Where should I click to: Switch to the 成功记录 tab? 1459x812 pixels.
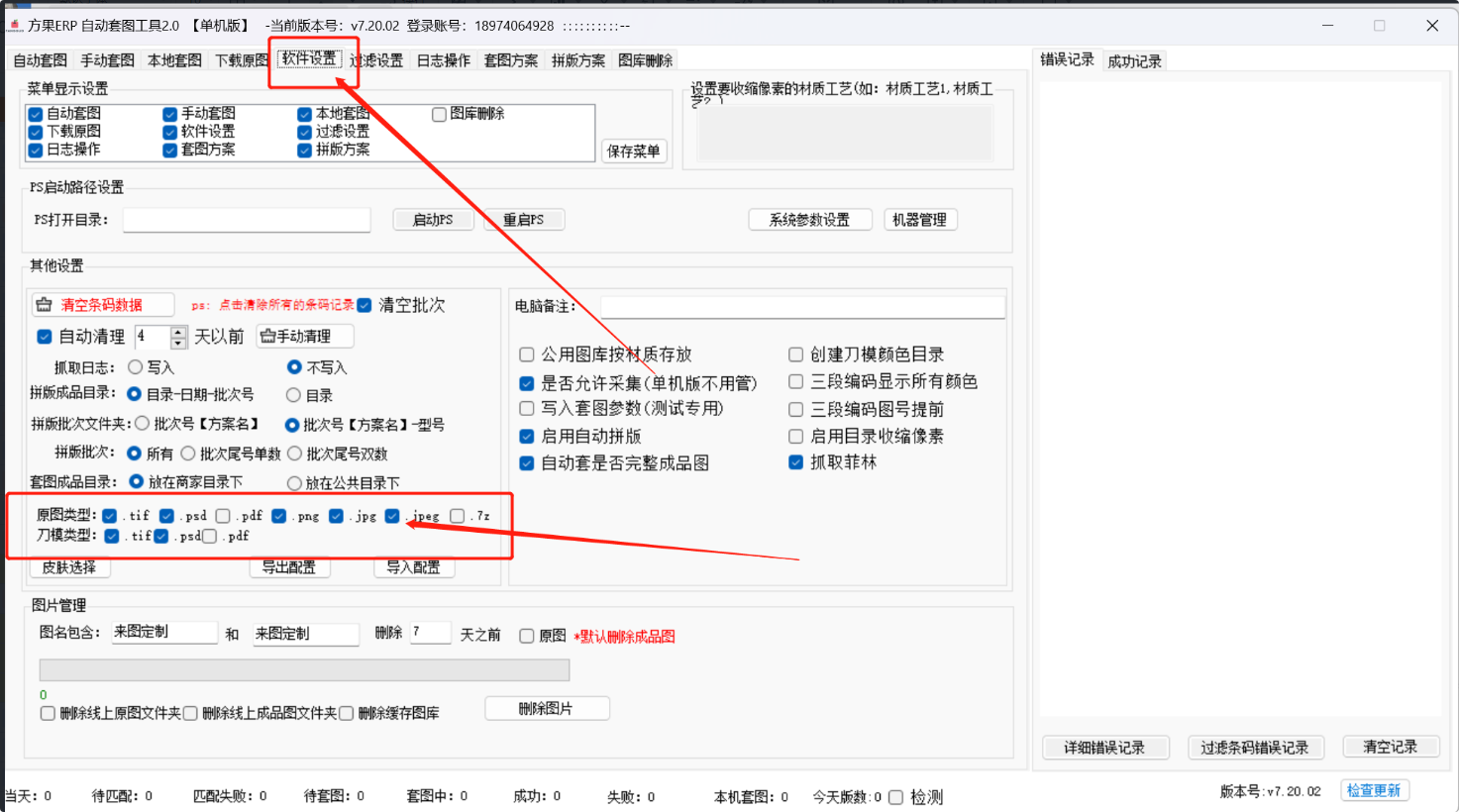[1134, 61]
